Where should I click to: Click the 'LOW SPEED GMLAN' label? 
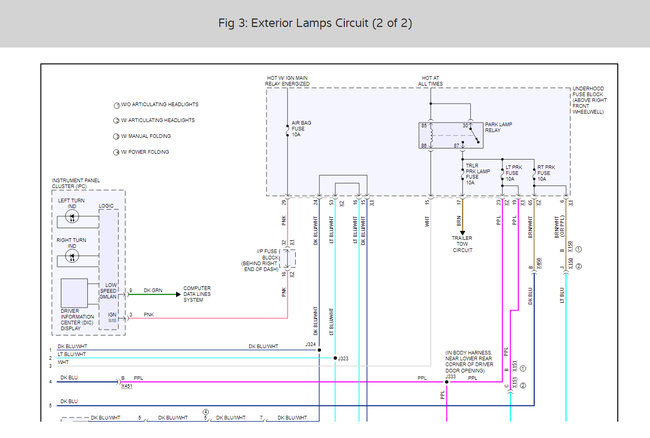point(108,291)
